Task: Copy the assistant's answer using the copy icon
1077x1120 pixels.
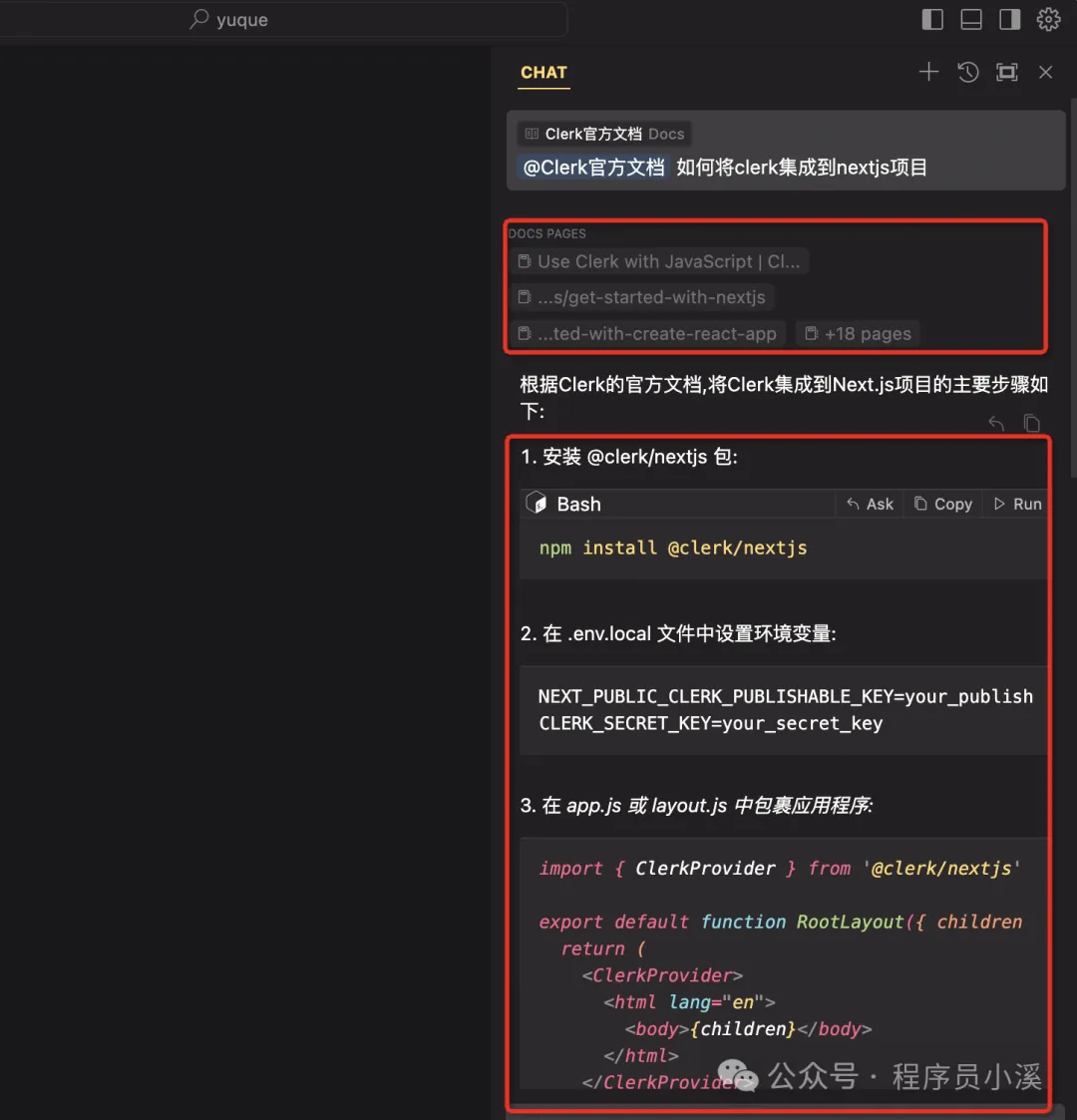Action: [x=1032, y=423]
